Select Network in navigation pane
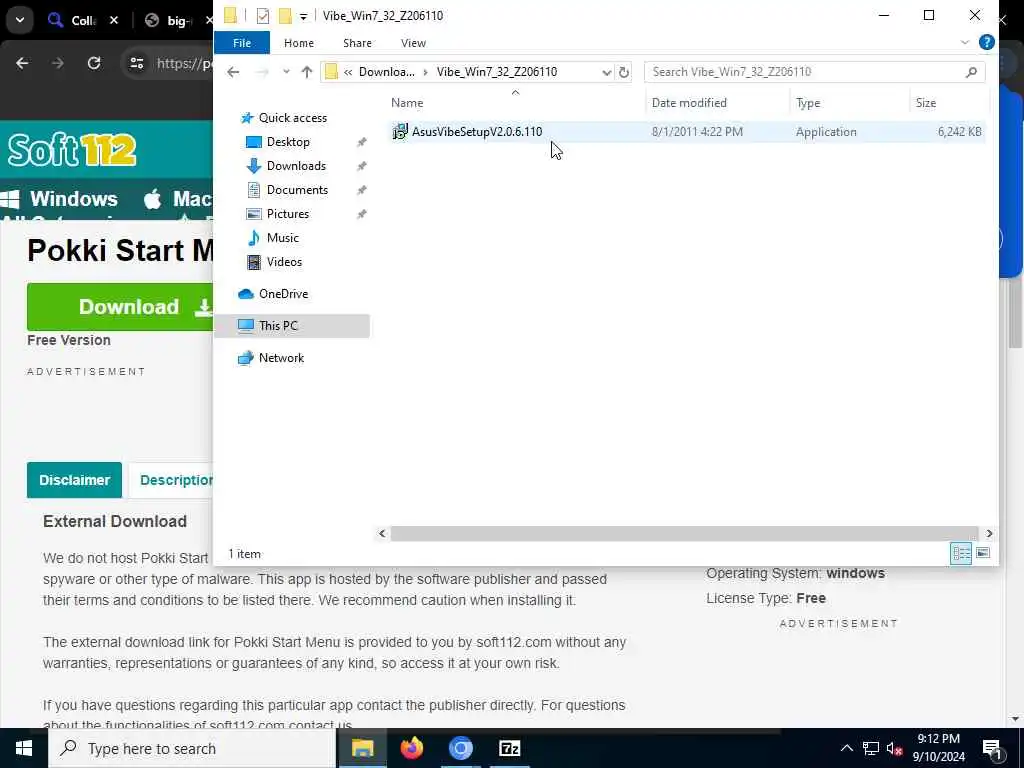The height and width of the screenshot is (768, 1024). tap(281, 358)
